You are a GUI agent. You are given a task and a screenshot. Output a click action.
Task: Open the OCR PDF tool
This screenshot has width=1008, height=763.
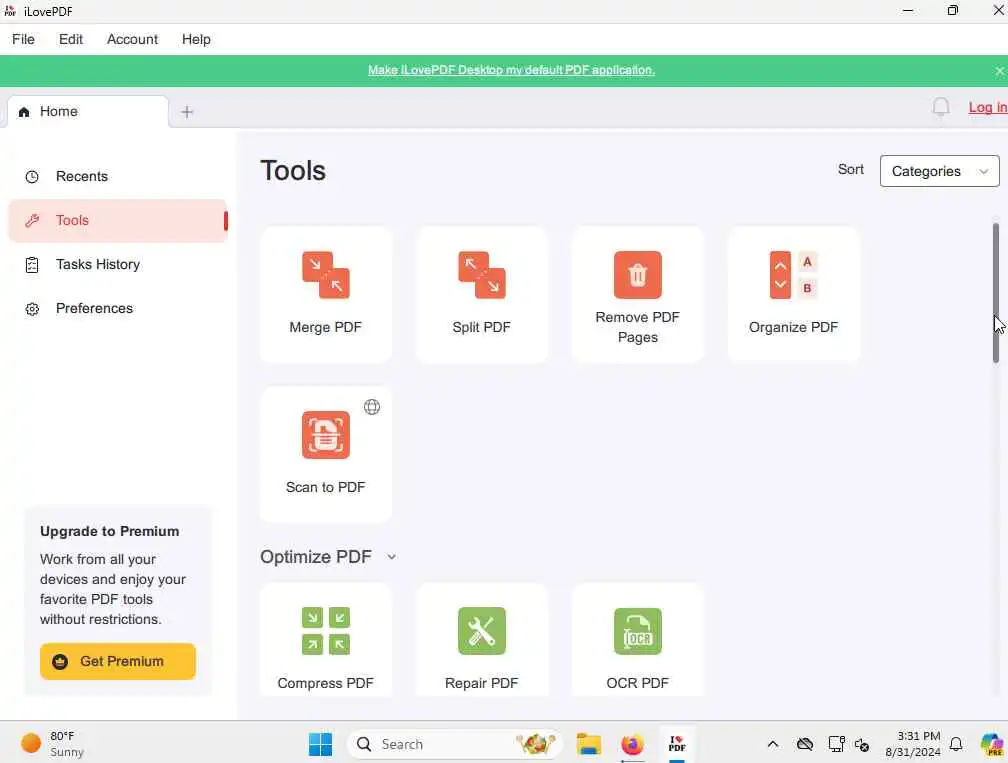638,640
